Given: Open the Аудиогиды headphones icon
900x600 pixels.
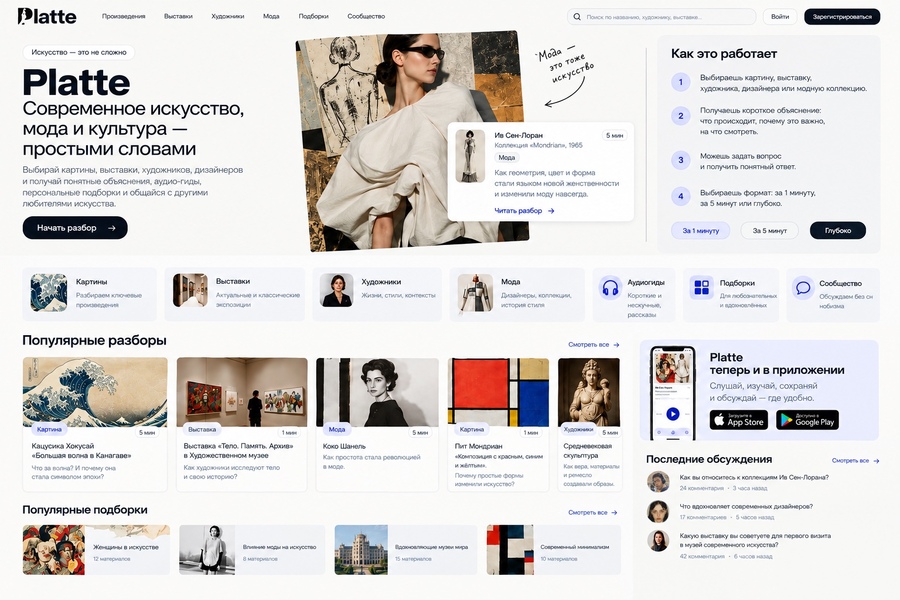Looking at the screenshot, I should point(610,287).
